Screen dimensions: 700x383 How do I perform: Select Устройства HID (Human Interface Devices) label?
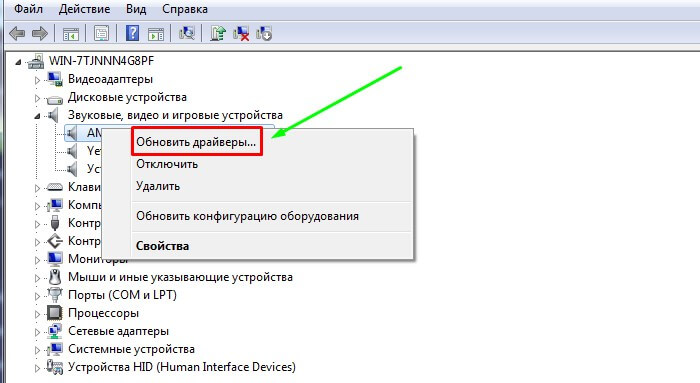[182, 367]
